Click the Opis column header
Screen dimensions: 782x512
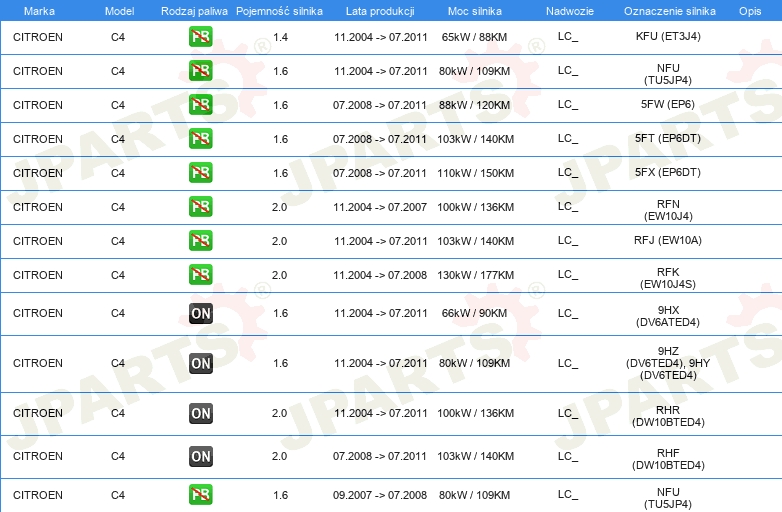click(750, 11)
